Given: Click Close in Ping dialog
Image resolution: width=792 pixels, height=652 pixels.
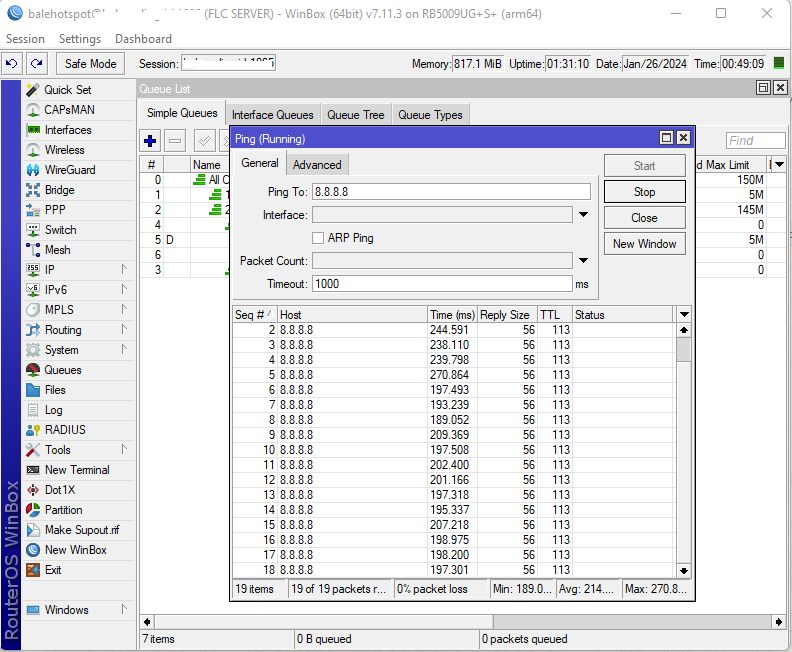Looking at the screenshot, I should 645,218.
